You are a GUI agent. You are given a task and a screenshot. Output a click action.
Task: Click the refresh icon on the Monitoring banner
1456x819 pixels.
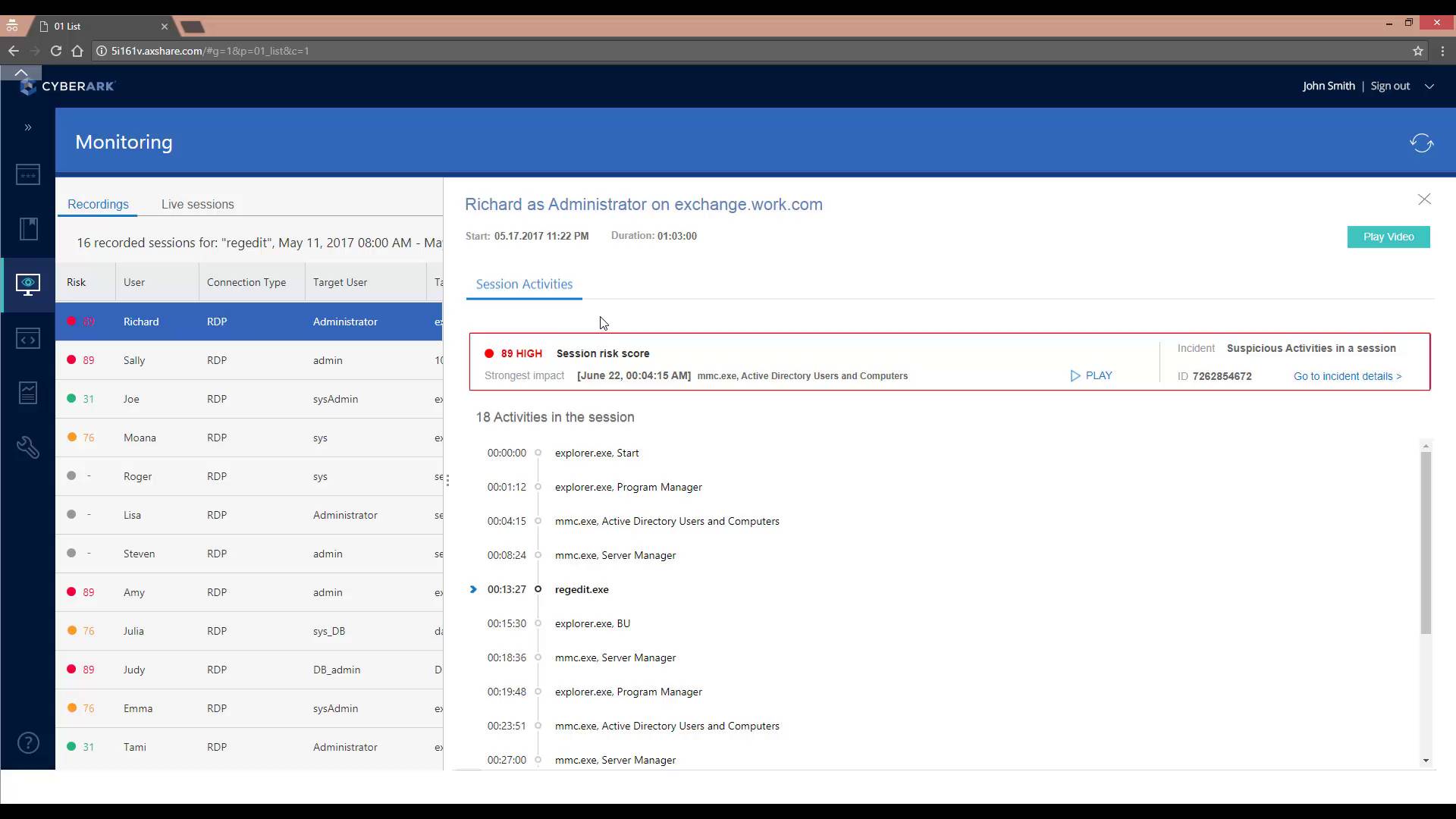click(1422, 143)
